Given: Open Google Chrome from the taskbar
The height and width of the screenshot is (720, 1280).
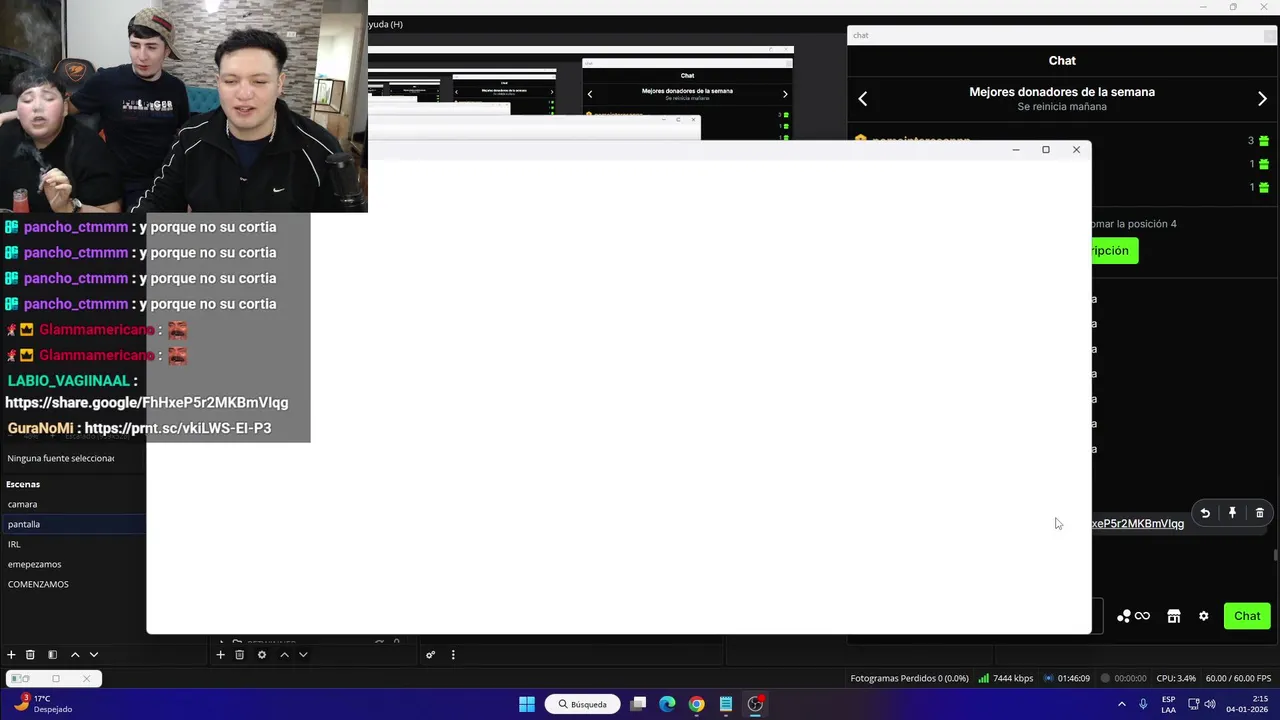Looking at the screenshot, I should point(696,704).
